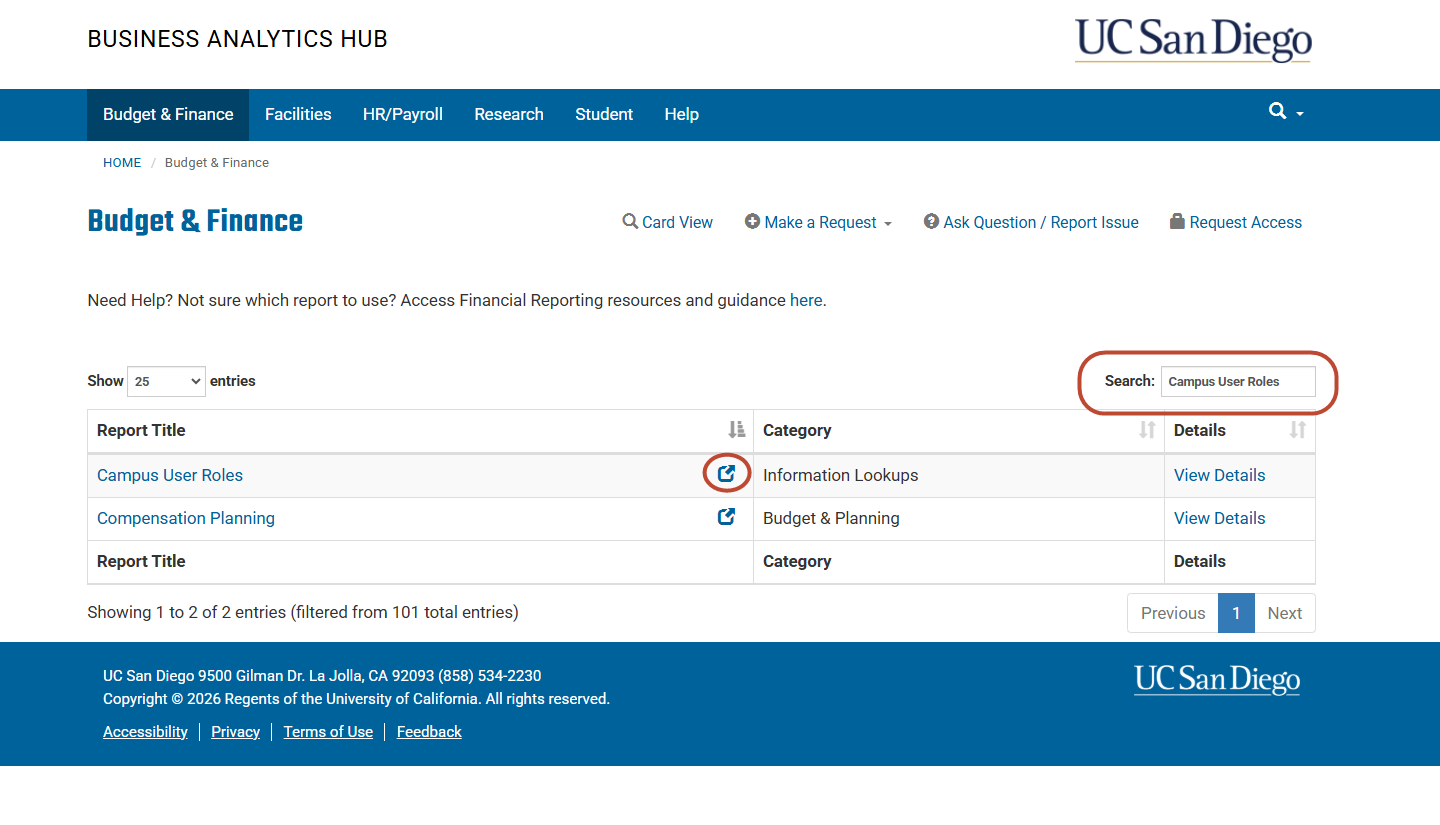Switch to Card View

pos(667,222)
